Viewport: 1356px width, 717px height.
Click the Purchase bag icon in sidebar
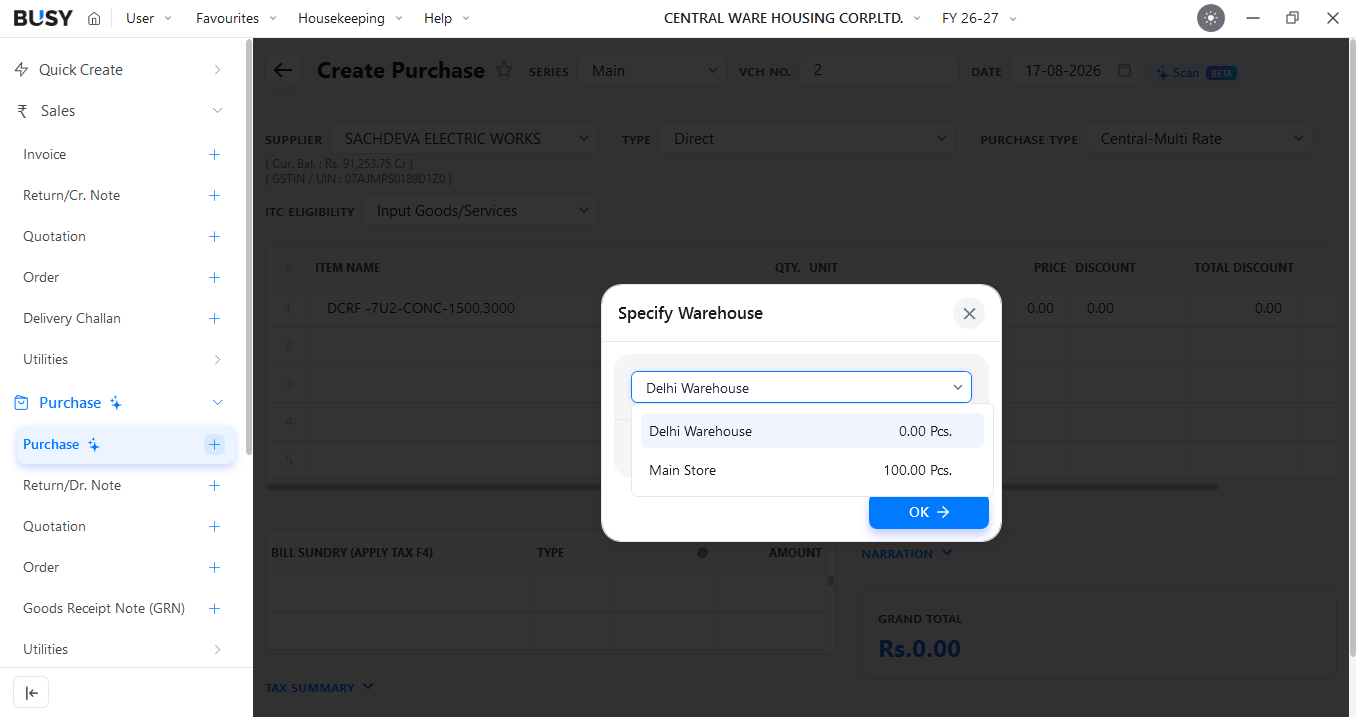21,403
